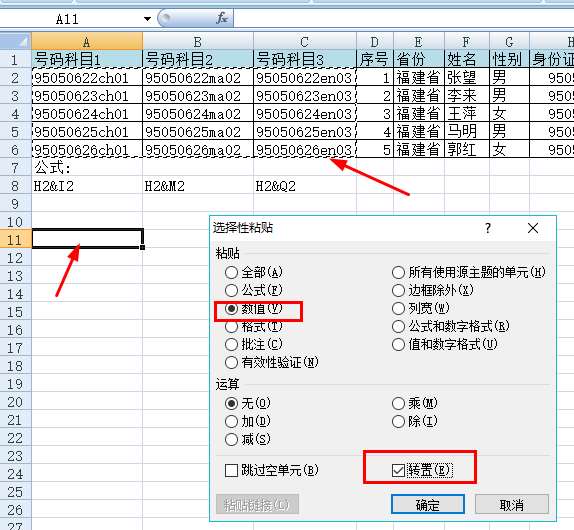This screenshot has height=530, width=574.
Task: Select the 数值(V) paste option
Action: (x=254, y=309)
